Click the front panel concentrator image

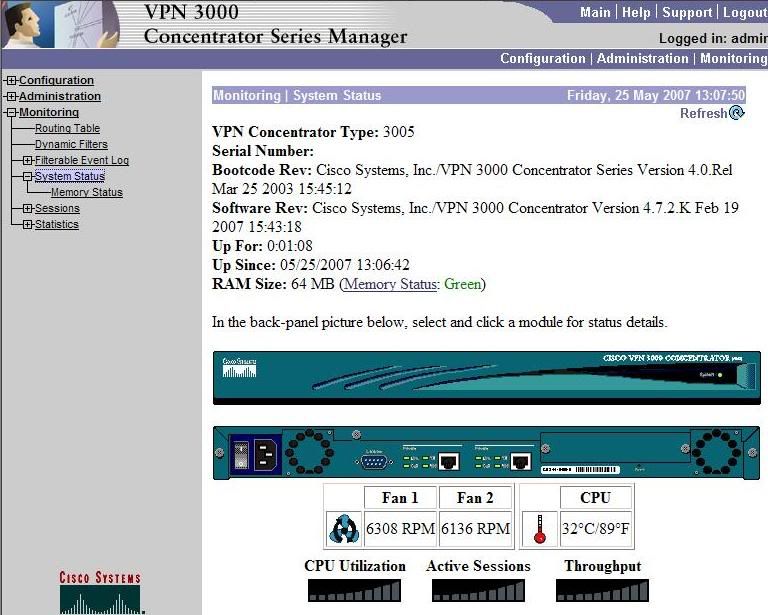(x=487, y=378)
